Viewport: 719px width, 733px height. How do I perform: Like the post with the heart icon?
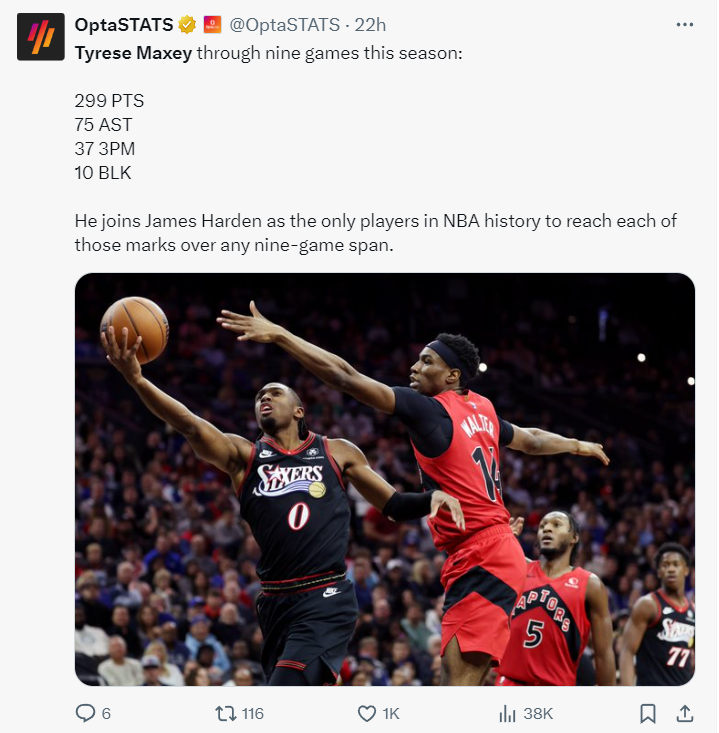367,713
